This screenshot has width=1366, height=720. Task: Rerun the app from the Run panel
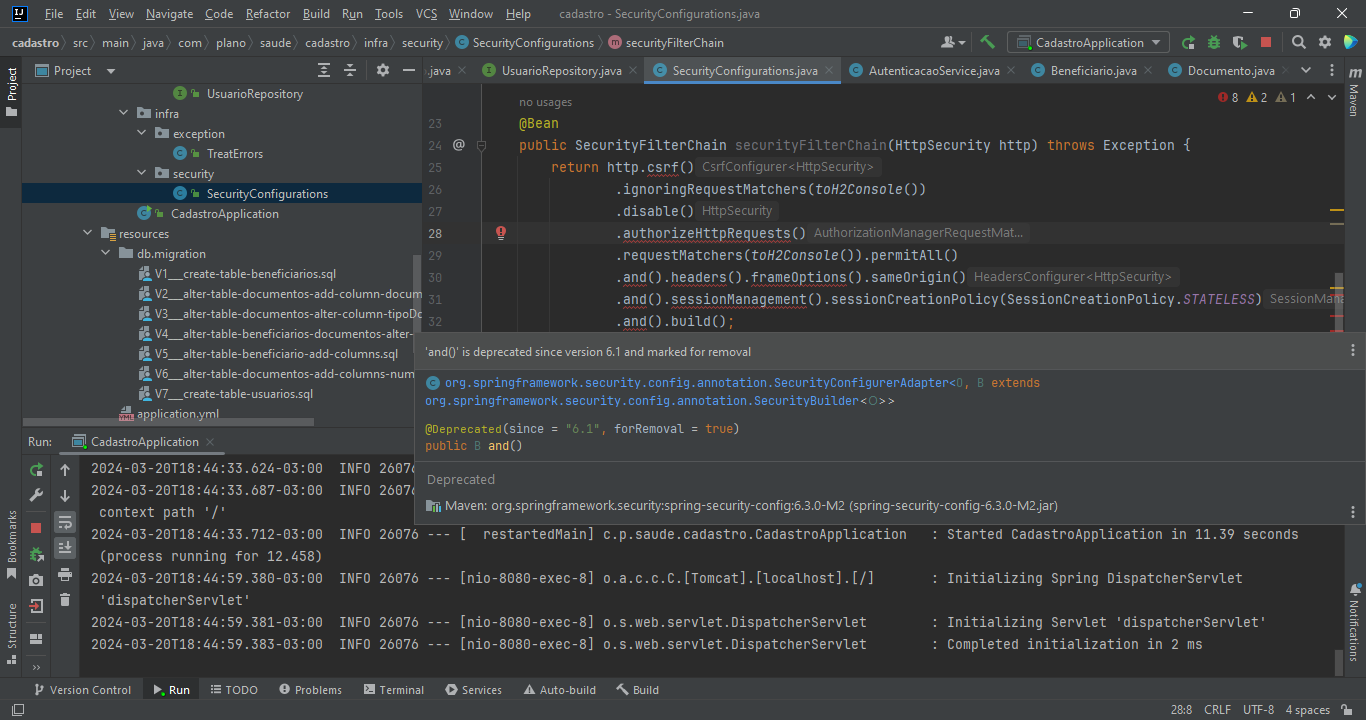point(36,469)
